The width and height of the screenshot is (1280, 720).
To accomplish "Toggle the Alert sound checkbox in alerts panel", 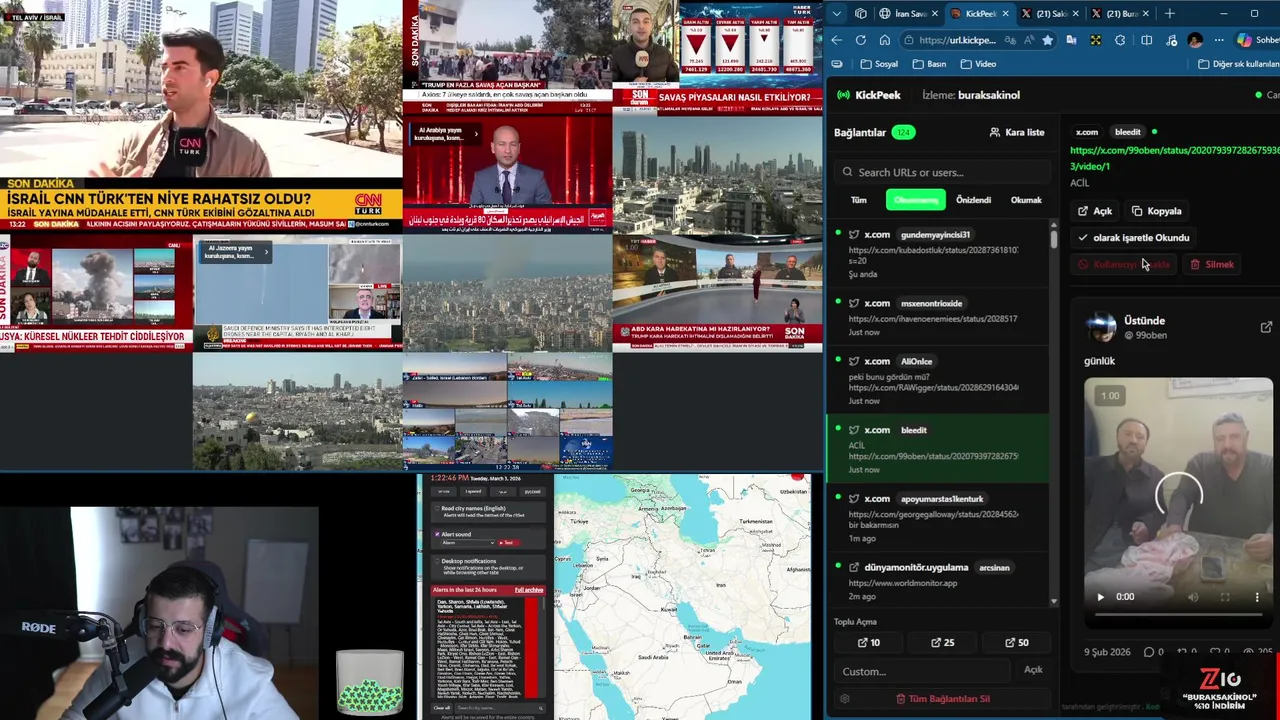I will pos(436,534).
